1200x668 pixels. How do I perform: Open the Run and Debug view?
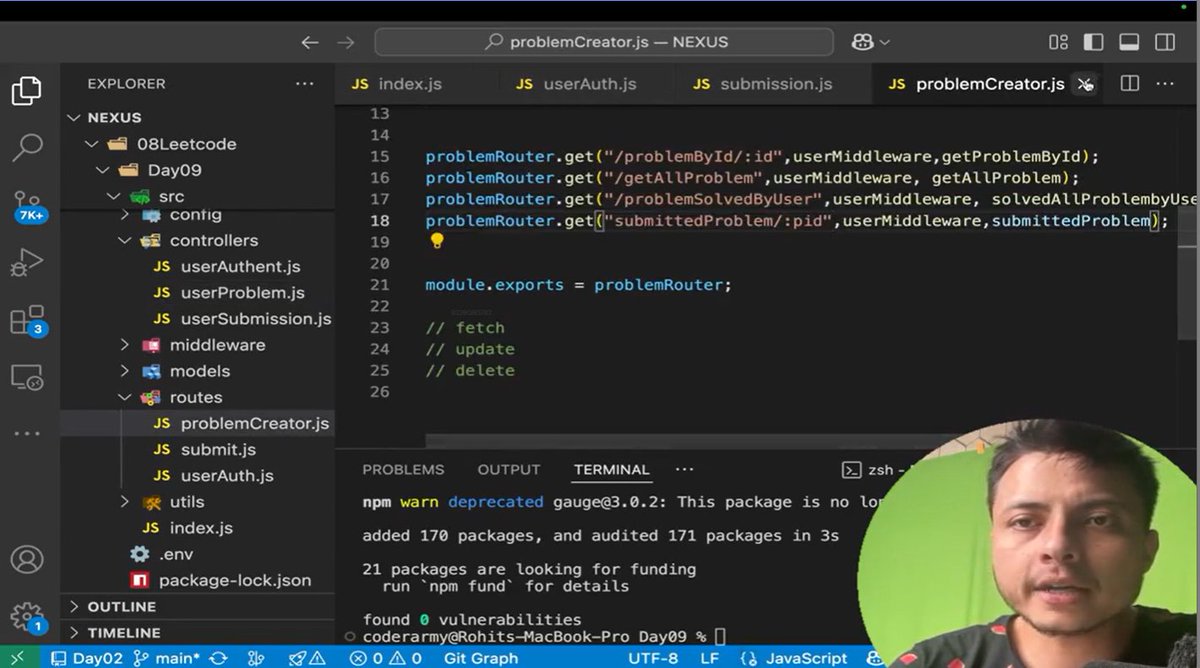point(26,263)
